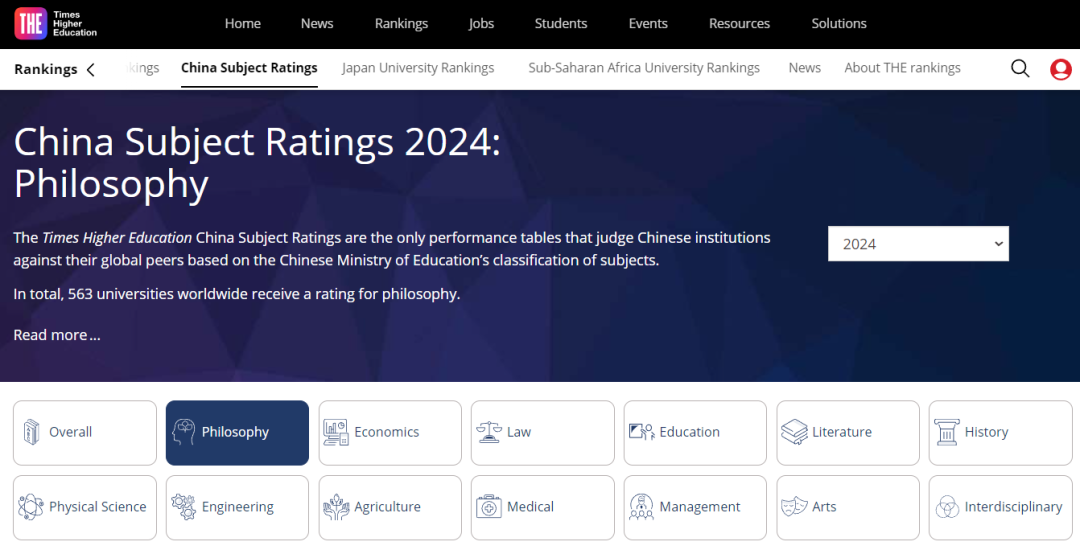
Task: Open the Solutions menu item
Action: [x=839, y=23]
